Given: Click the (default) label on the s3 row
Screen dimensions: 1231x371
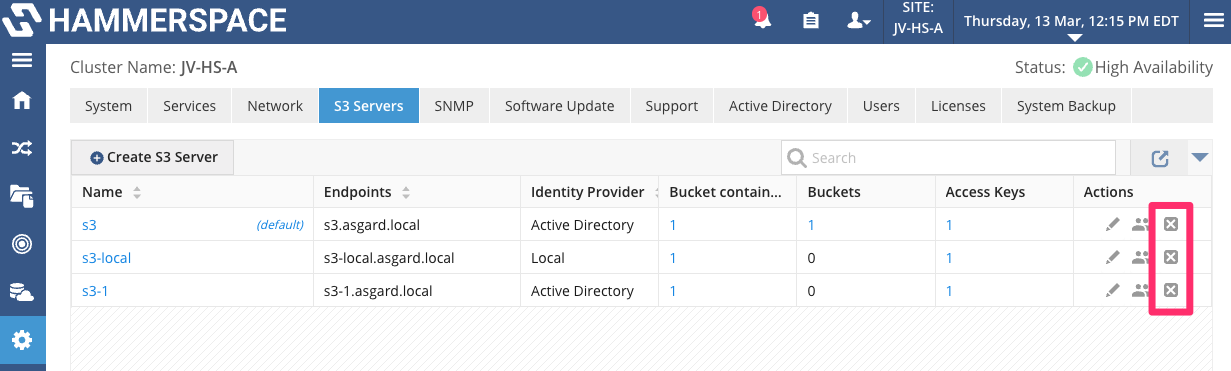Looking at the screenshot, I should [x=280, y=225].
